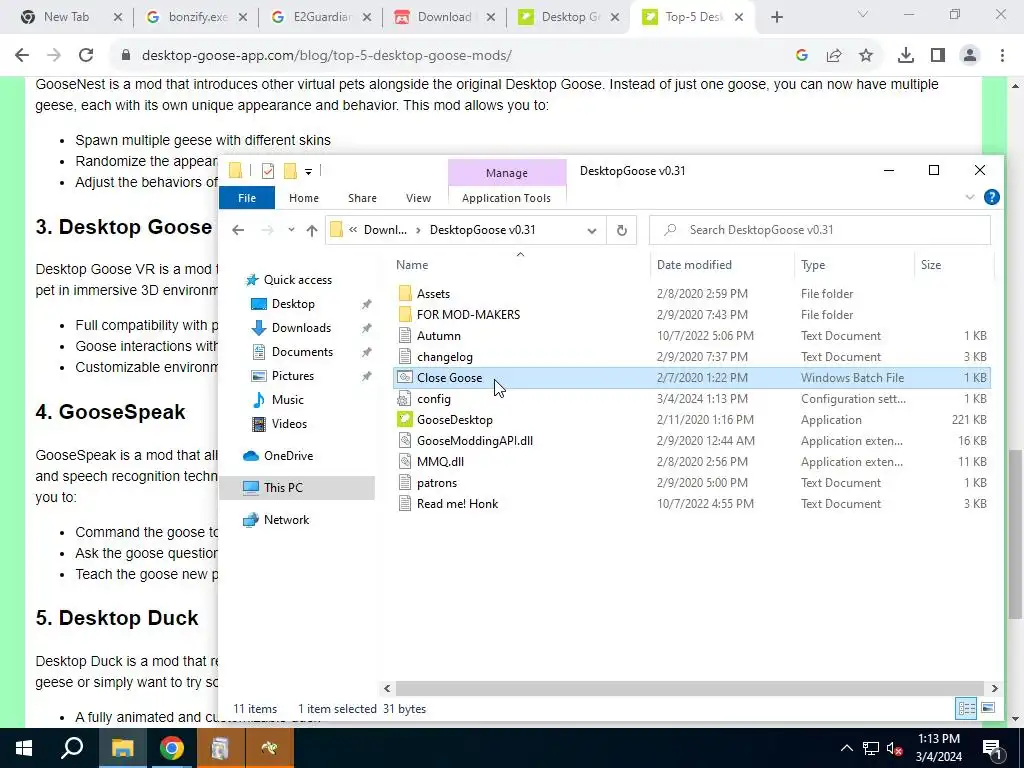Open Chrome profile avatar
Viewport: 1024px width, 768px height.
click(970, 56)
